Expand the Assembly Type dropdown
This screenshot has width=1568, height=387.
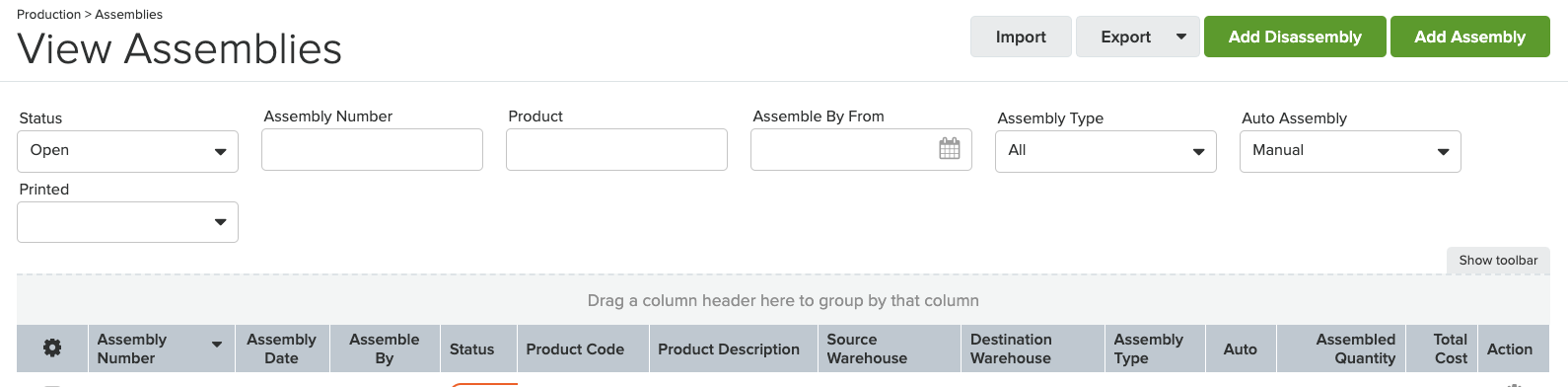[x=1105, y=151]
